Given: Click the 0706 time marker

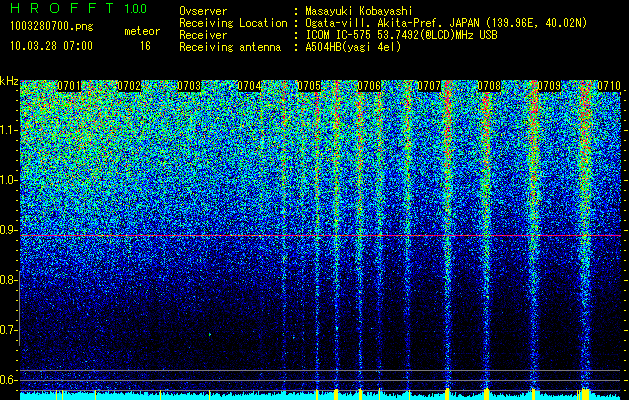Looking at the screenshot, I should 369,86.
